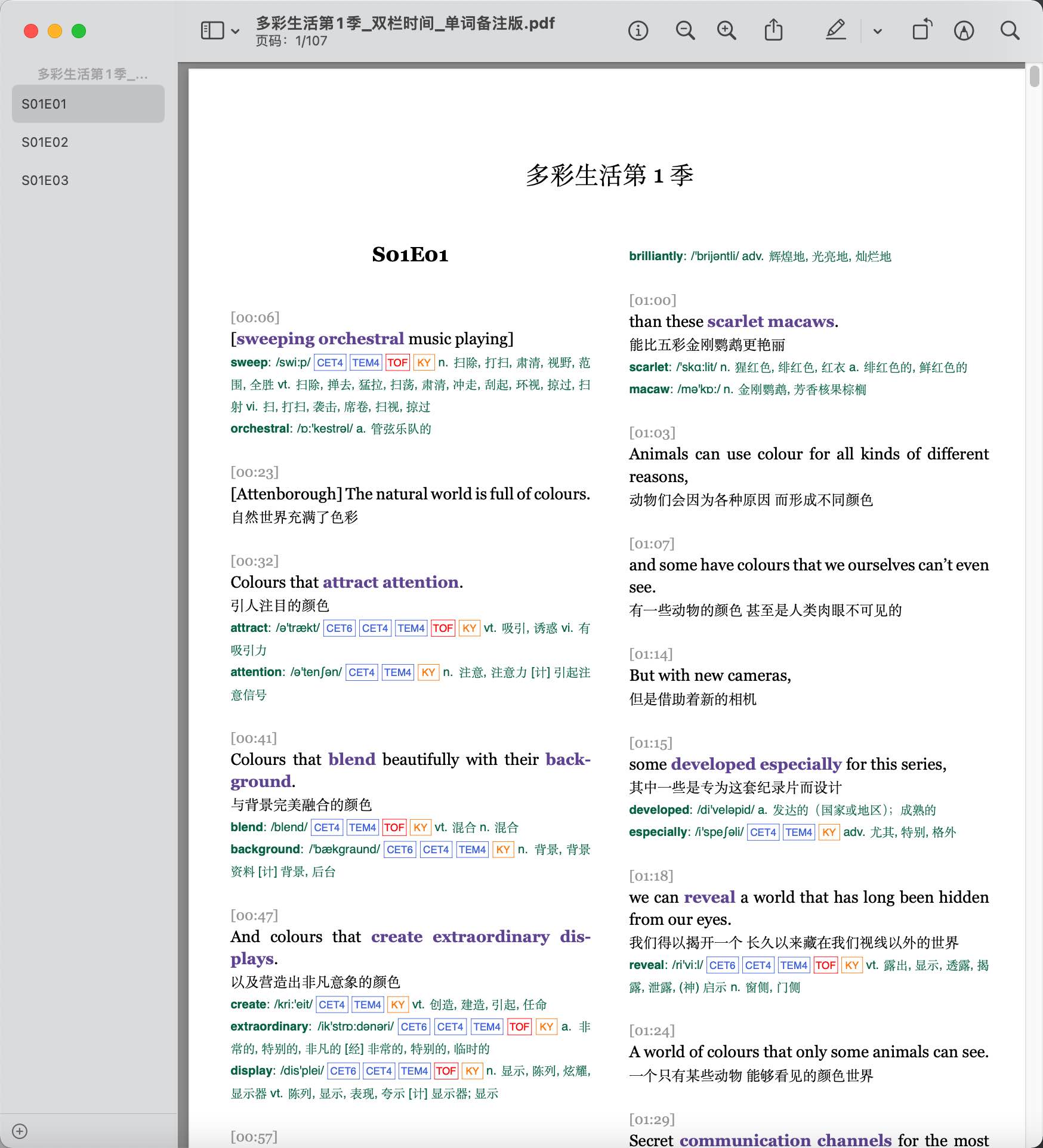Click the vertical scrollbar thumb

coord(1034,77)
